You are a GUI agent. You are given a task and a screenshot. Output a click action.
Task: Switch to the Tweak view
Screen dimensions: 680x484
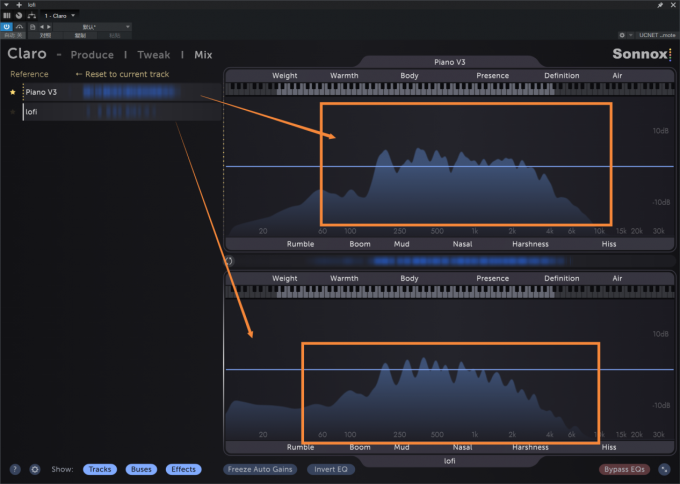coord(154,55)
